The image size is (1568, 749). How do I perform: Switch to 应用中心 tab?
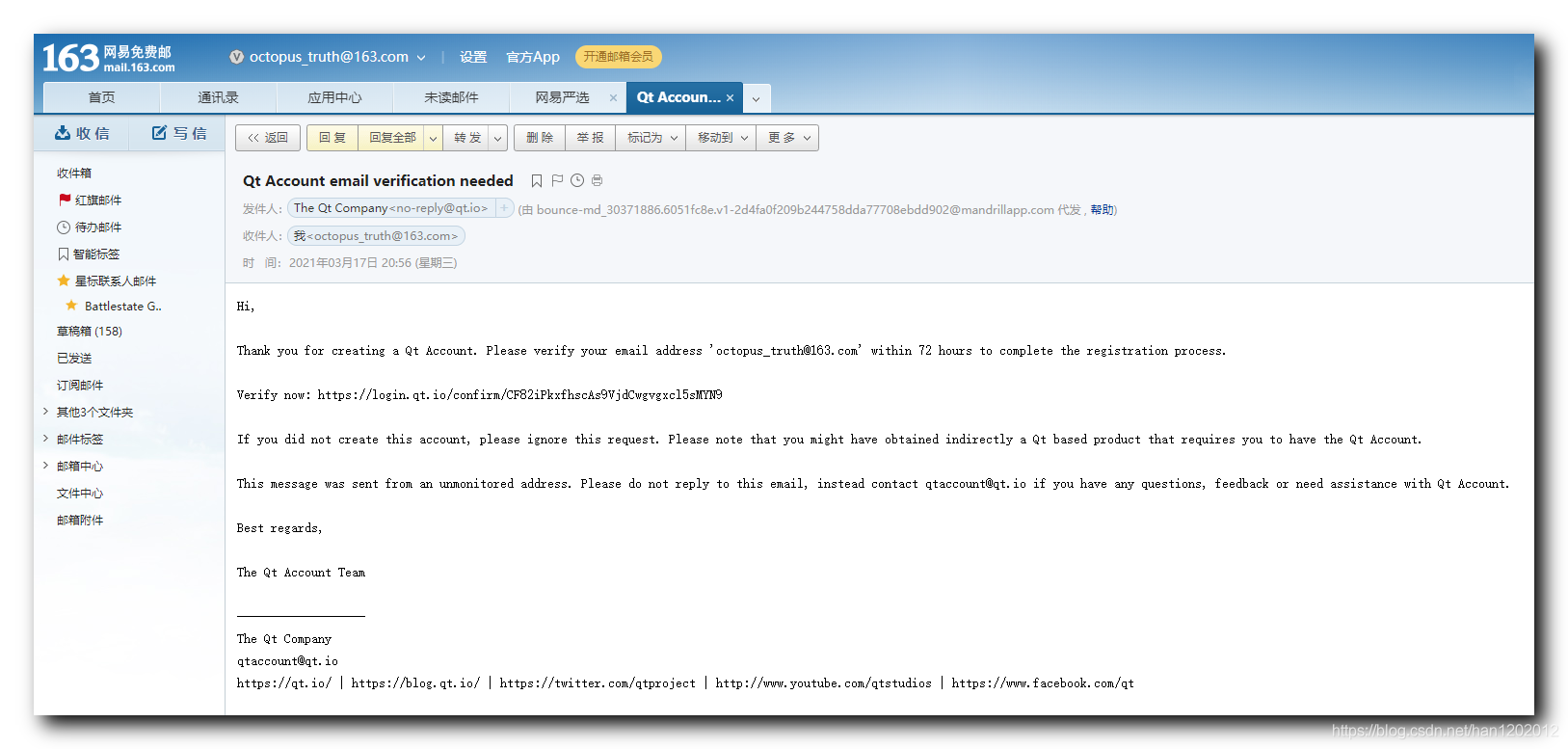pyautogui.click(x=334, y=98)
